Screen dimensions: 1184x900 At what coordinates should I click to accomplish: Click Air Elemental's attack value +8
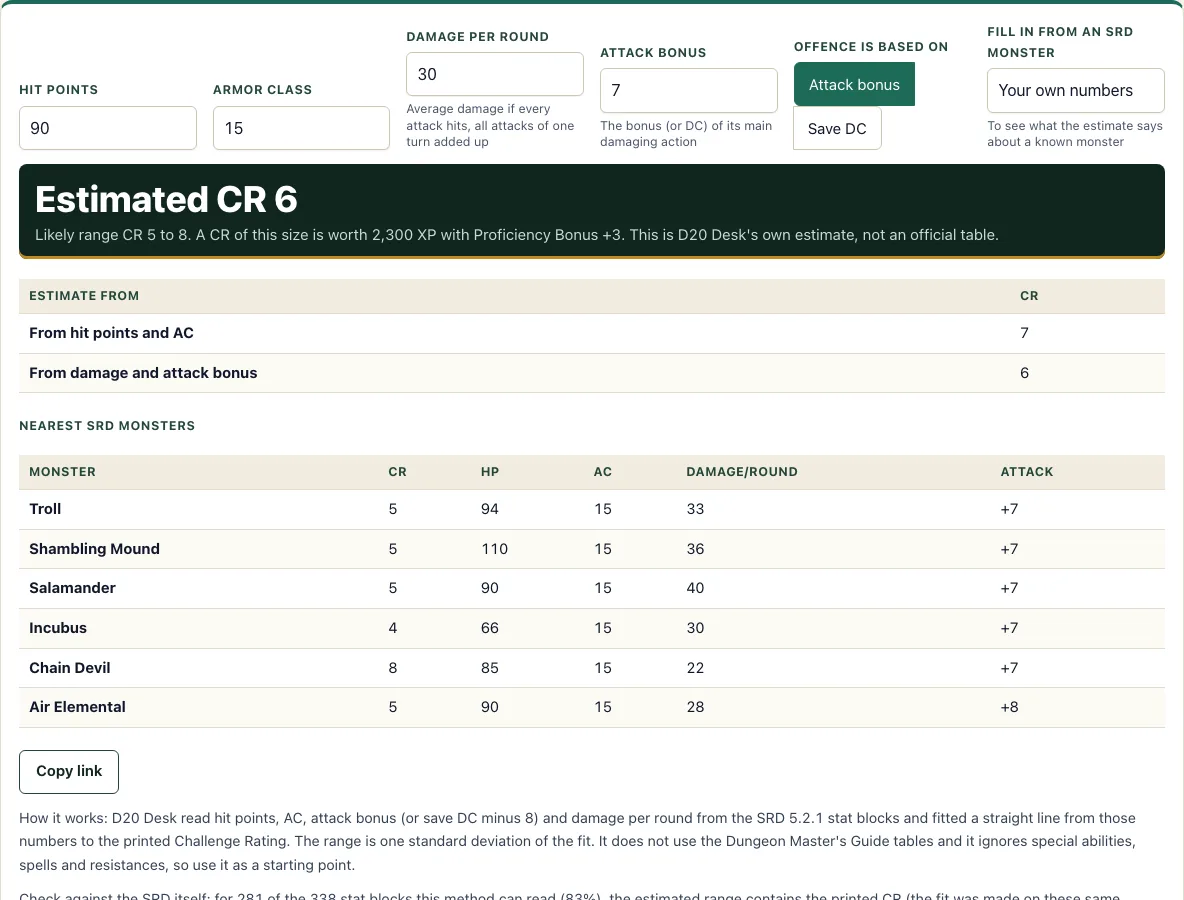1010,707
